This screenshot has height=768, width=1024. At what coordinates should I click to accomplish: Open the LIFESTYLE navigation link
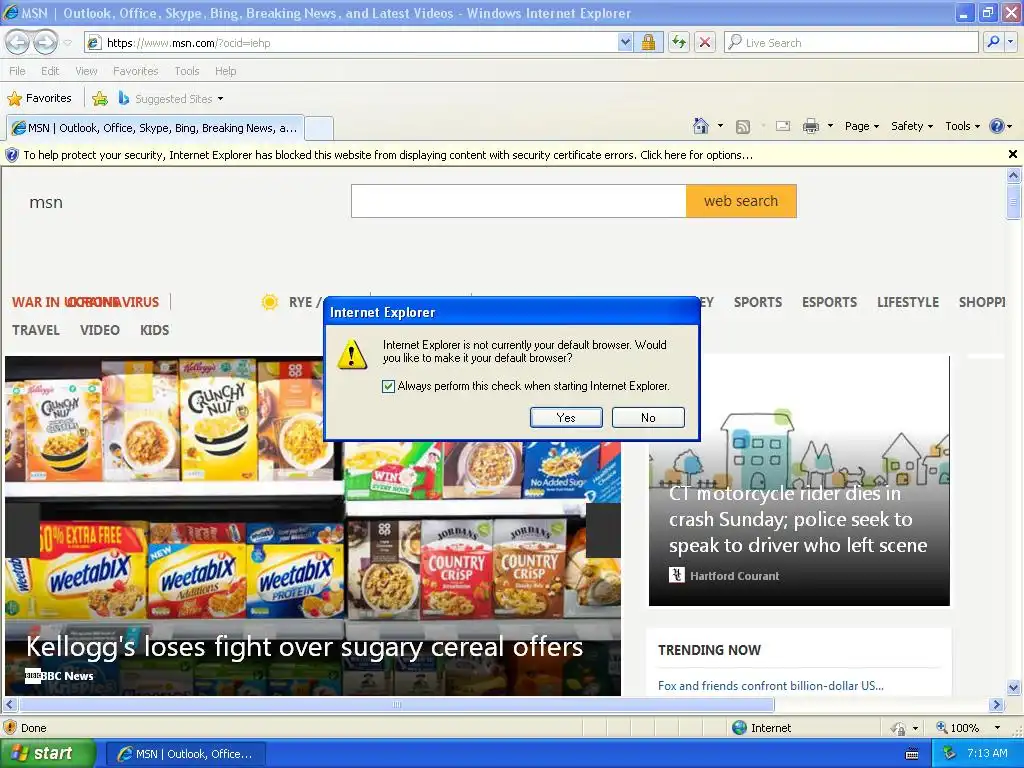click(908, 302)
